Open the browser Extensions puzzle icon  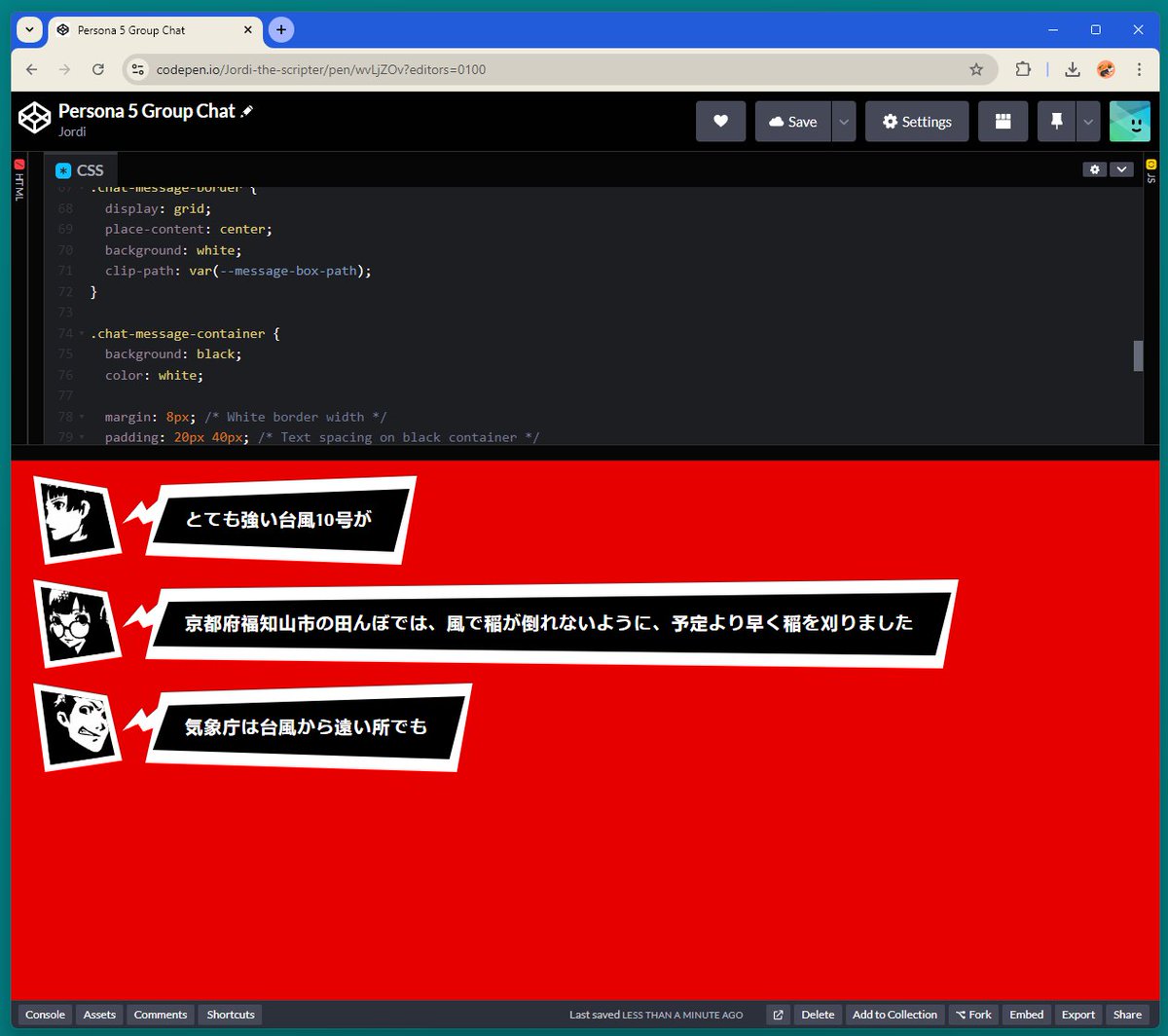pyautogui.click(x=1023, y=69)
